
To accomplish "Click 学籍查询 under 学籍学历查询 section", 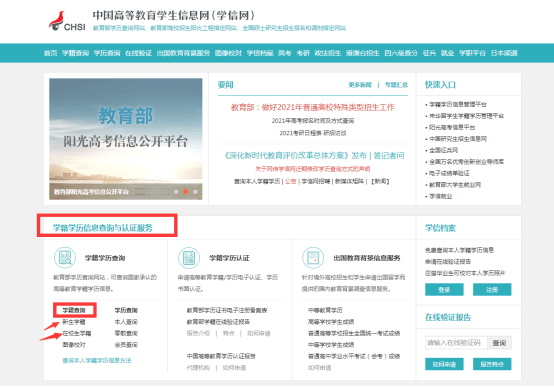I will 74,310.
